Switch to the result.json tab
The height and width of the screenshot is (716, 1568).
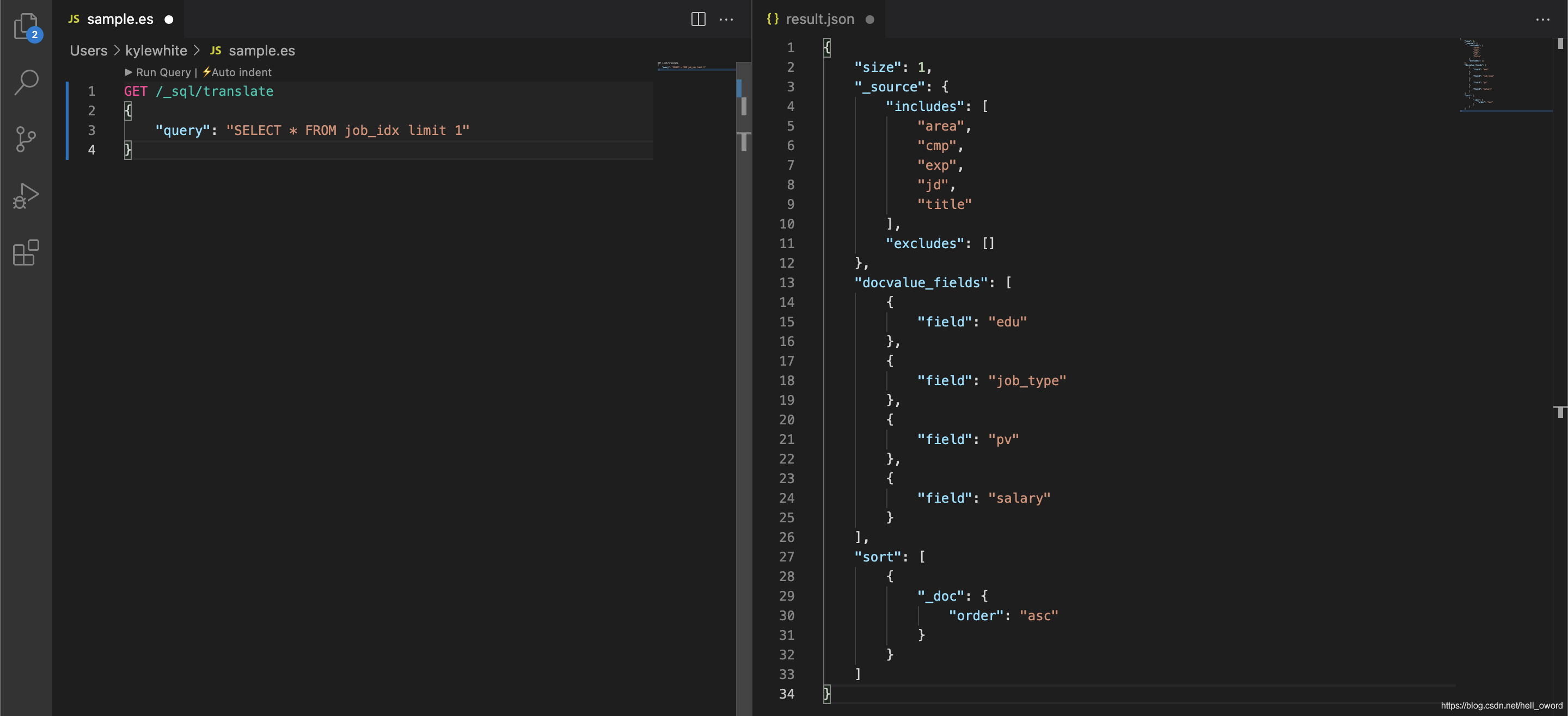click(819, 19)
